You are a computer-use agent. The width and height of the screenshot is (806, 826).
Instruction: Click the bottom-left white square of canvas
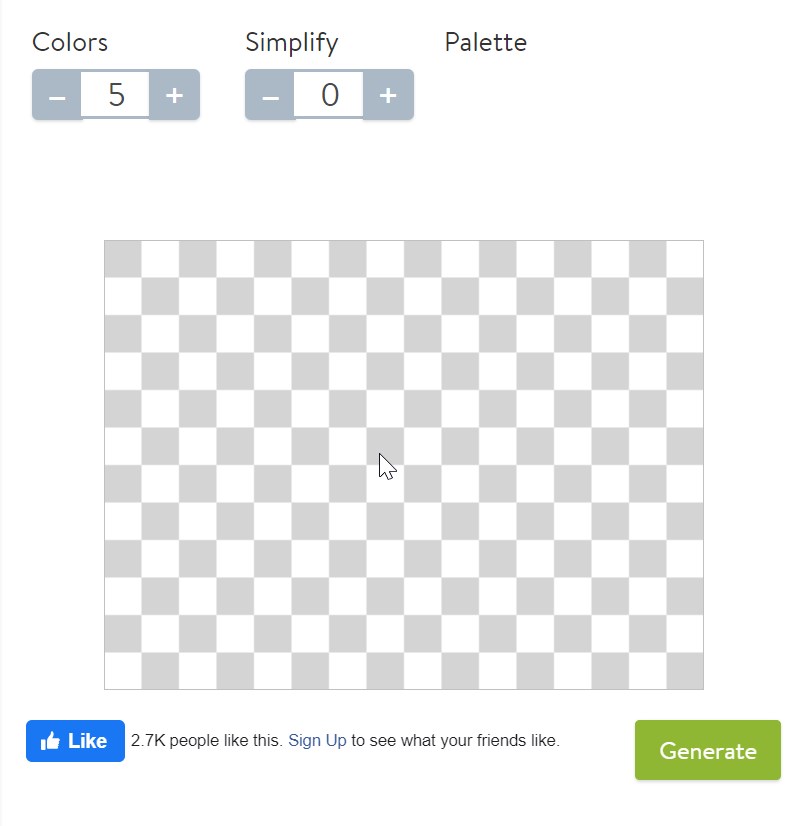tap(123, 671)
